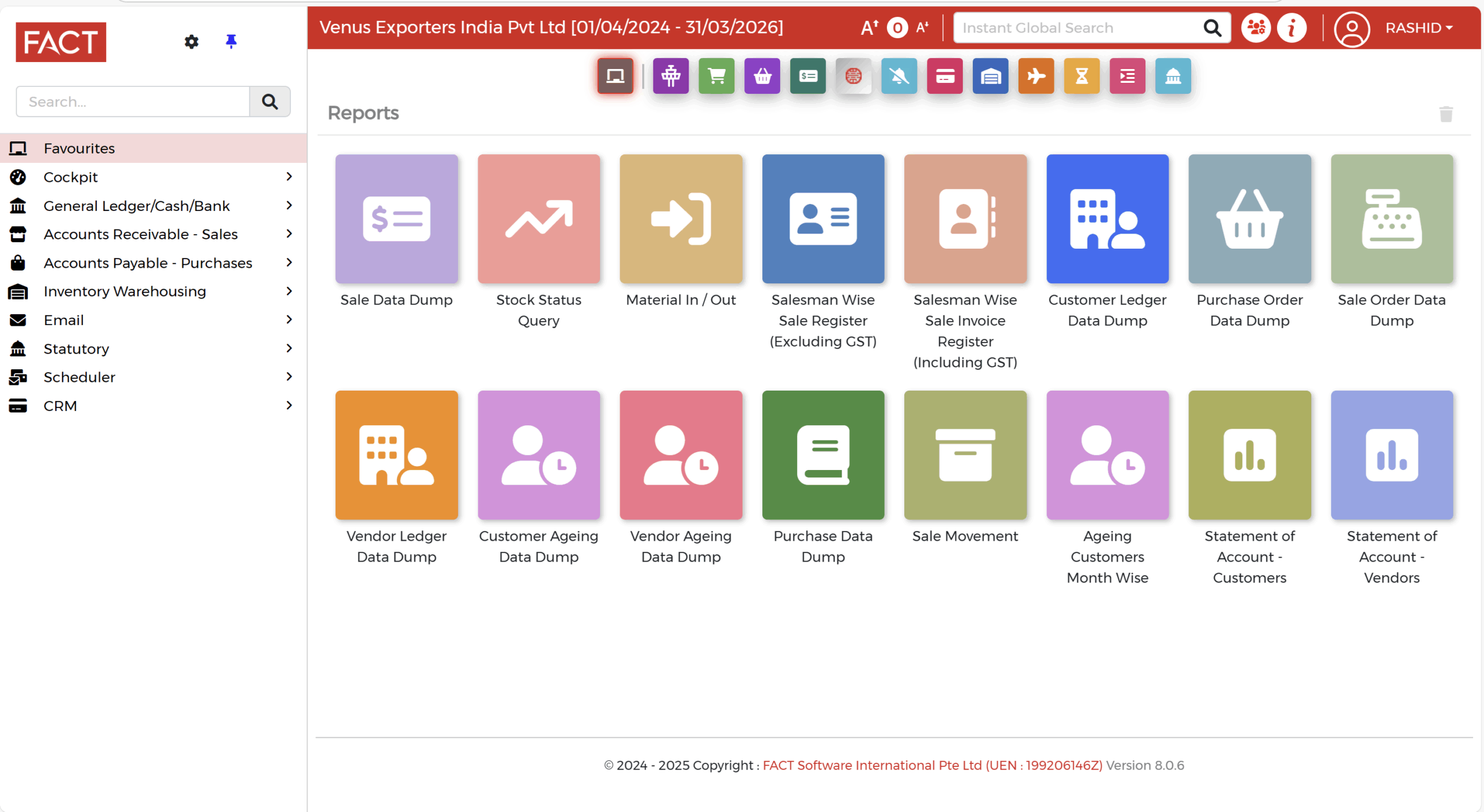Open Accounts Receivable - Sales menu item

[x=153, y=234]
